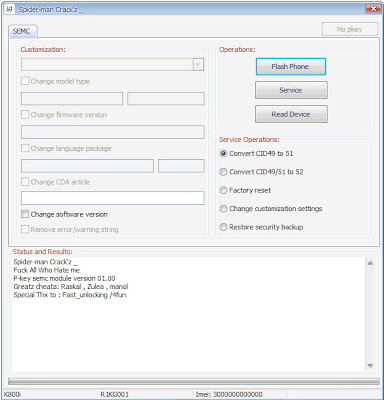Click 'P-key semc module version 01.00' log line

(x=64, y=278)
